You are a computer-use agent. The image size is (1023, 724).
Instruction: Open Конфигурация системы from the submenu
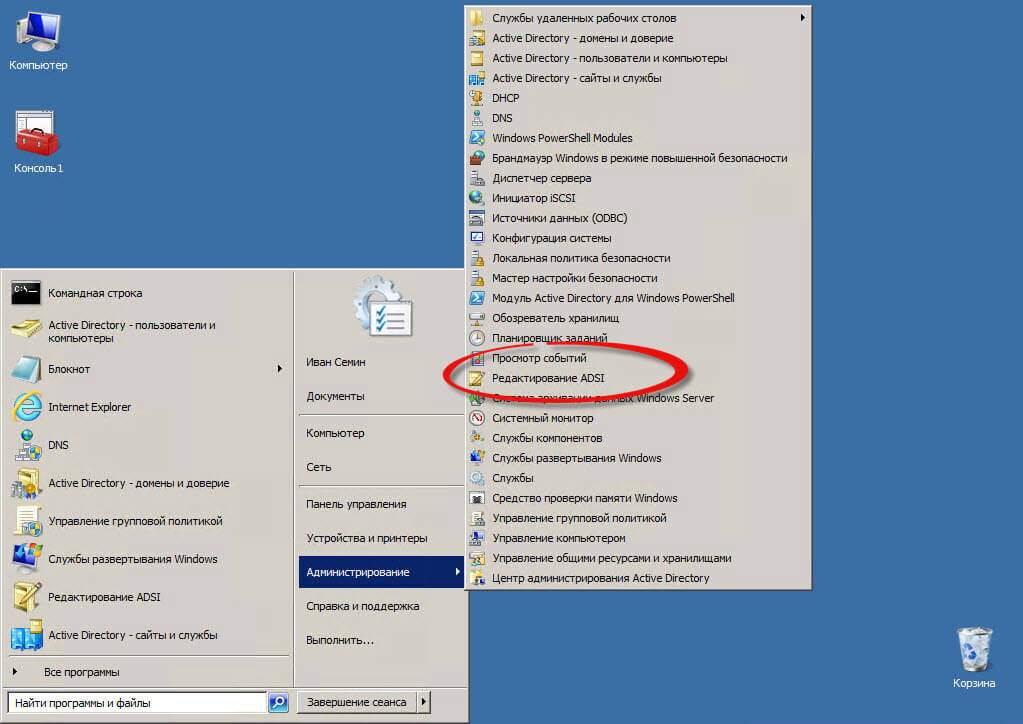point(638,238)
